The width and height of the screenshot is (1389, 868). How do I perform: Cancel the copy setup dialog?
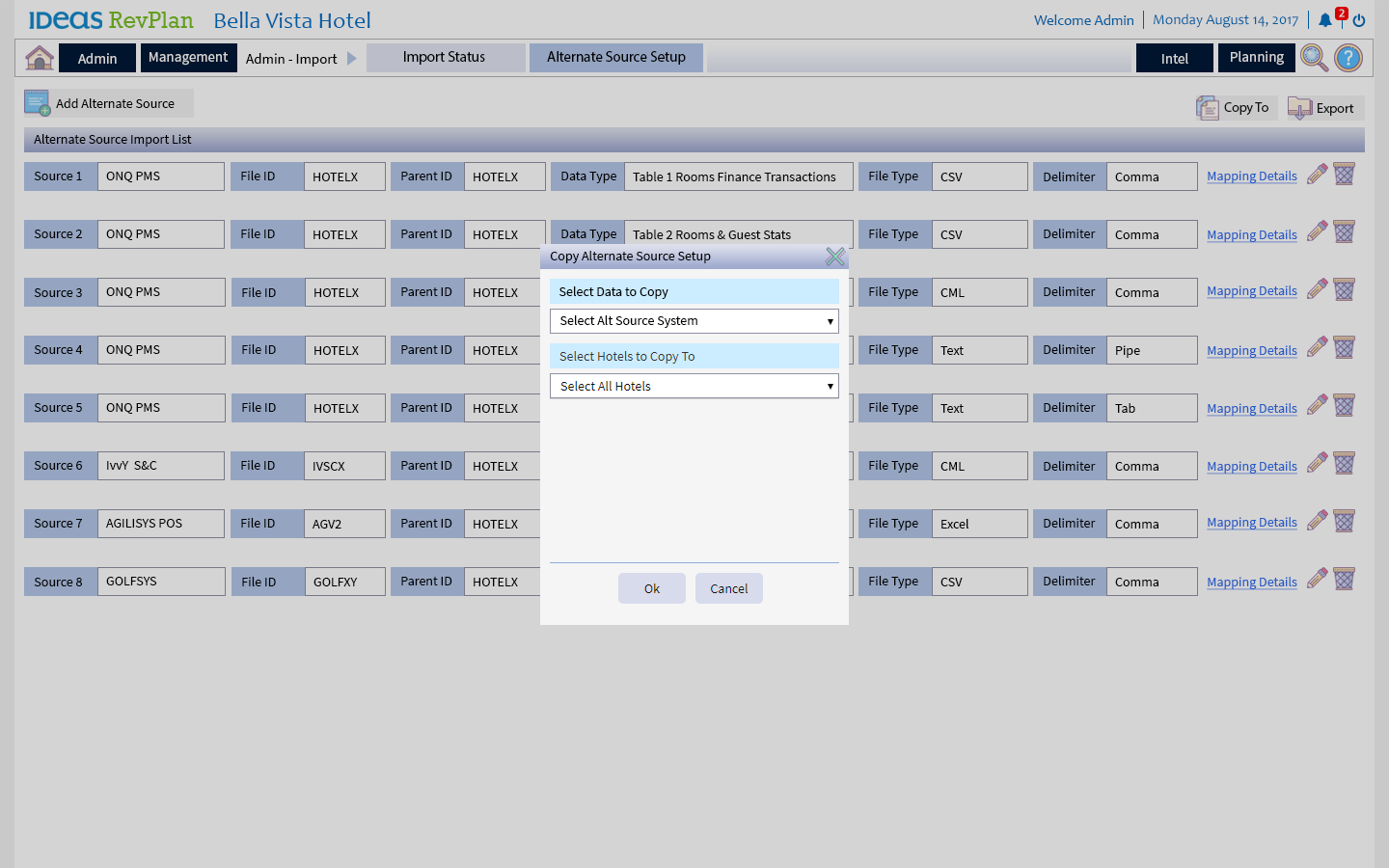[728, 588]
